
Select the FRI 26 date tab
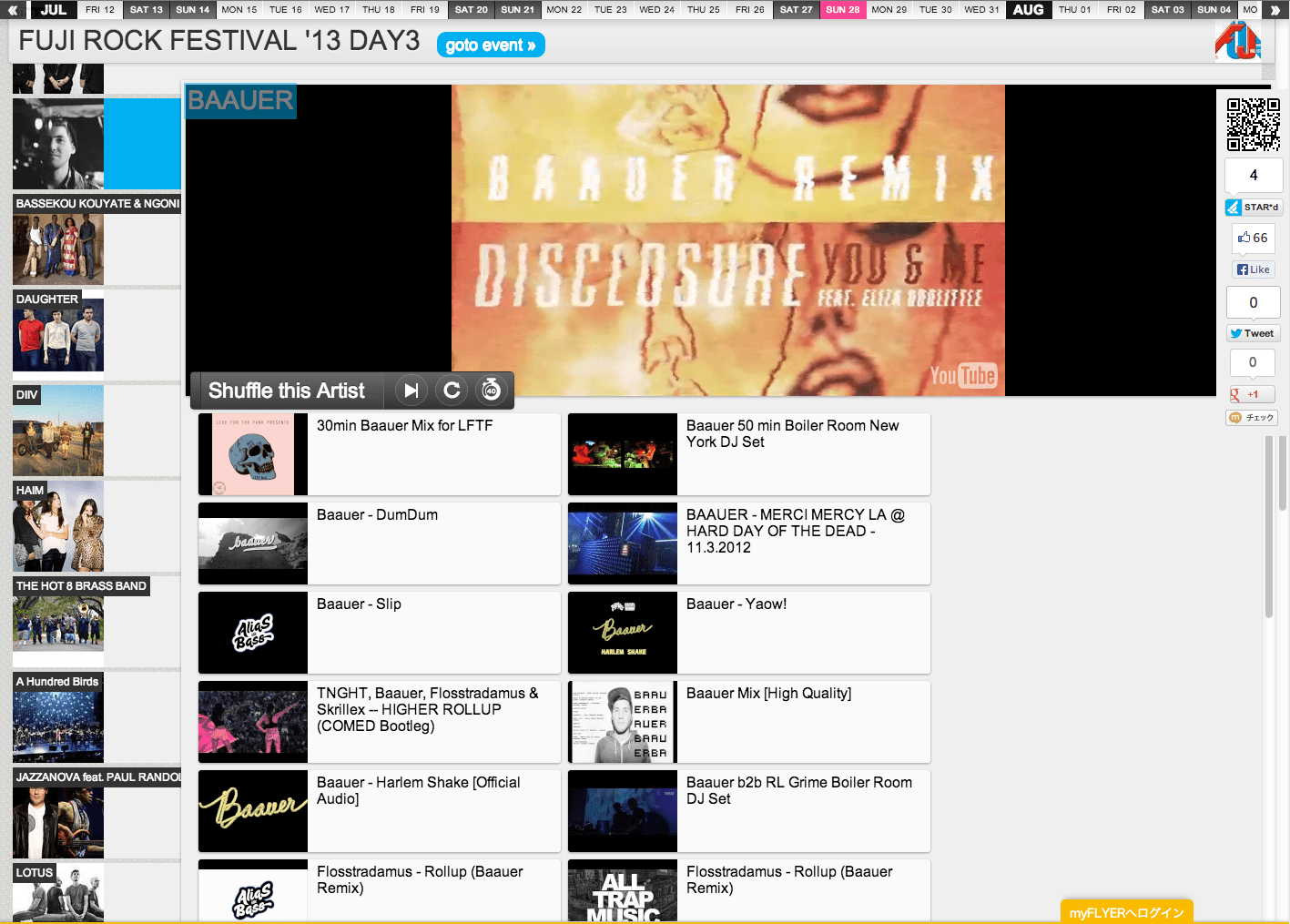coord(750,10)
